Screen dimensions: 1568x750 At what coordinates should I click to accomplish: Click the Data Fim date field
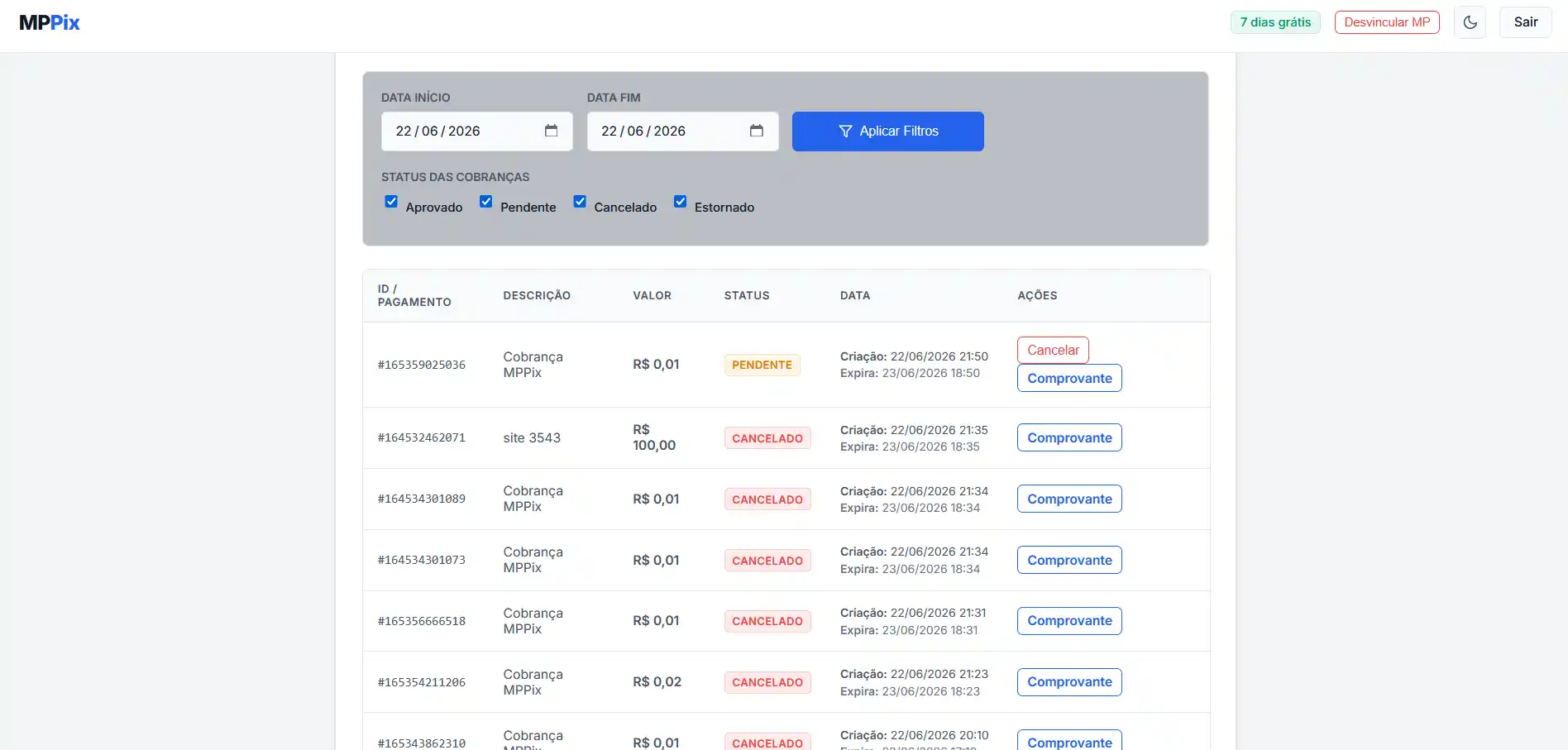(x=682, y=131)
